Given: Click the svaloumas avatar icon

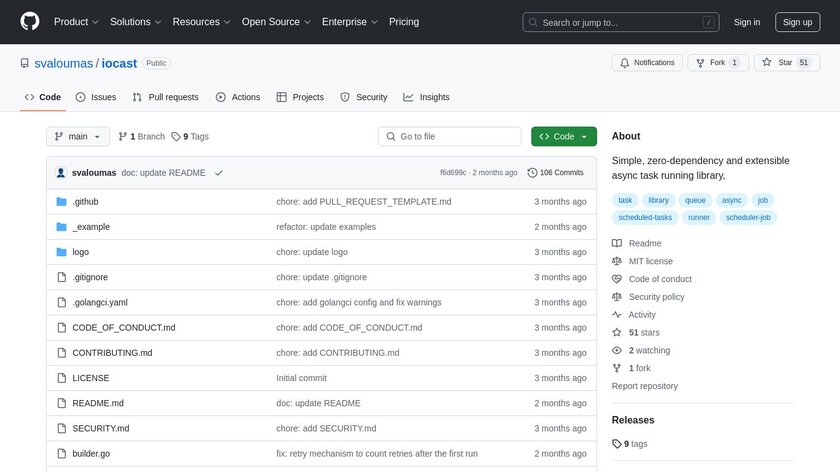Looking at the screenshot, I should point(61,173).
